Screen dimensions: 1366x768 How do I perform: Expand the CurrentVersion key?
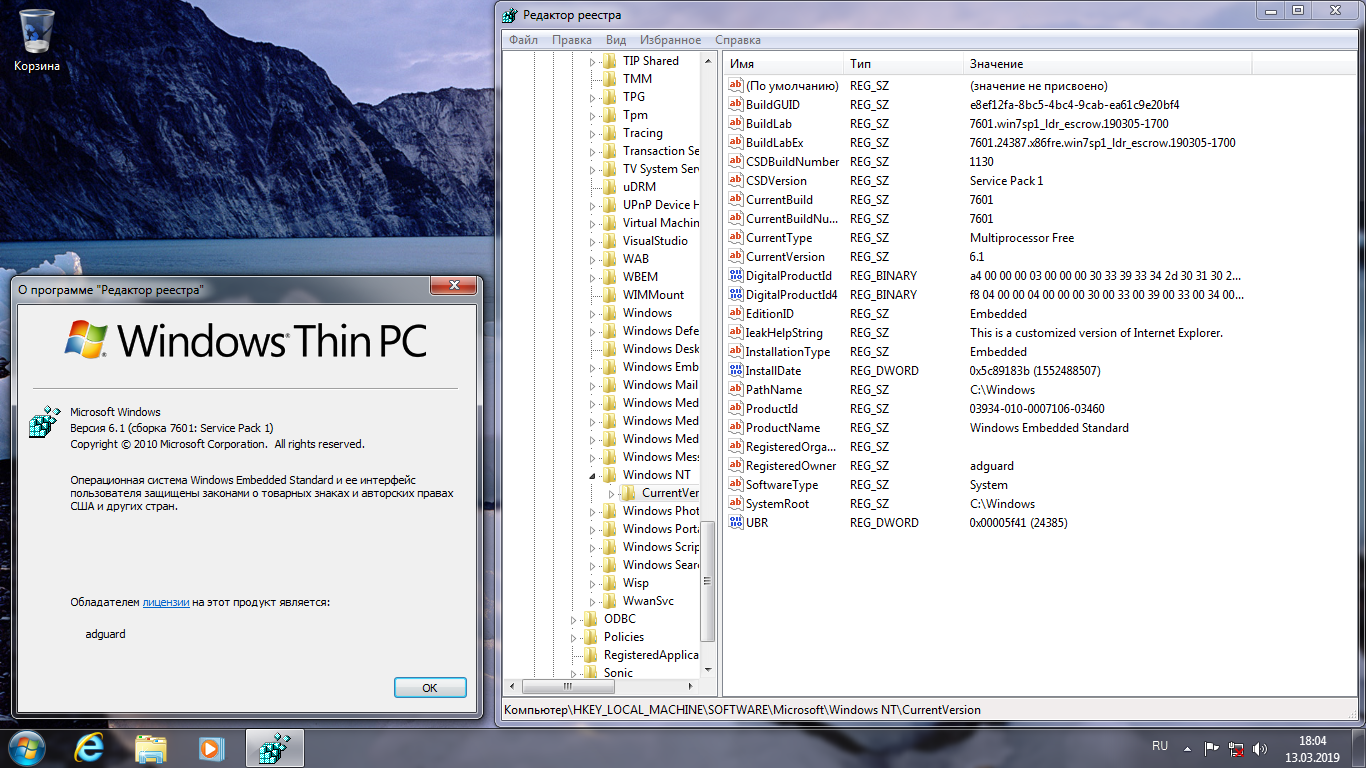coord(612,493)
